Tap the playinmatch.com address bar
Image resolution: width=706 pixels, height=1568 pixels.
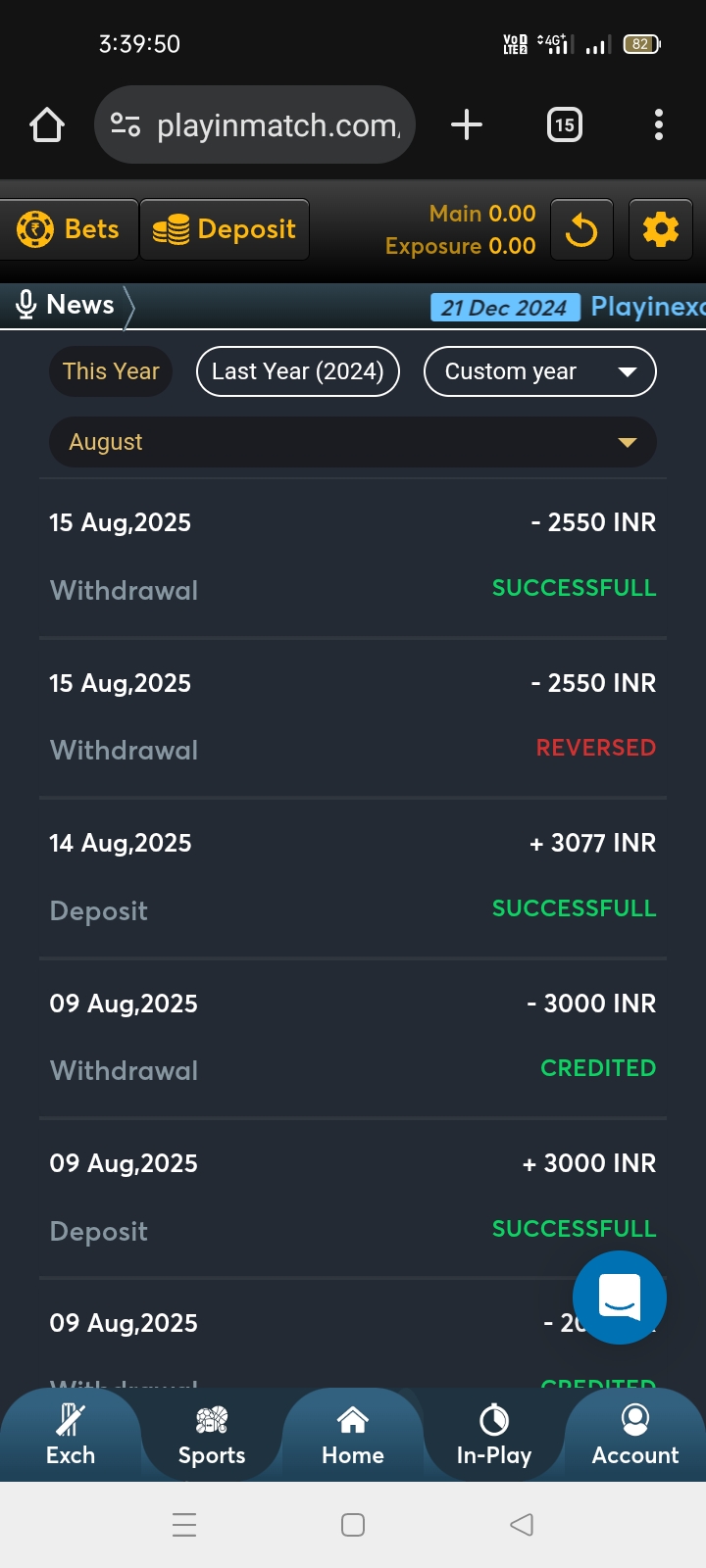[277, 125]
